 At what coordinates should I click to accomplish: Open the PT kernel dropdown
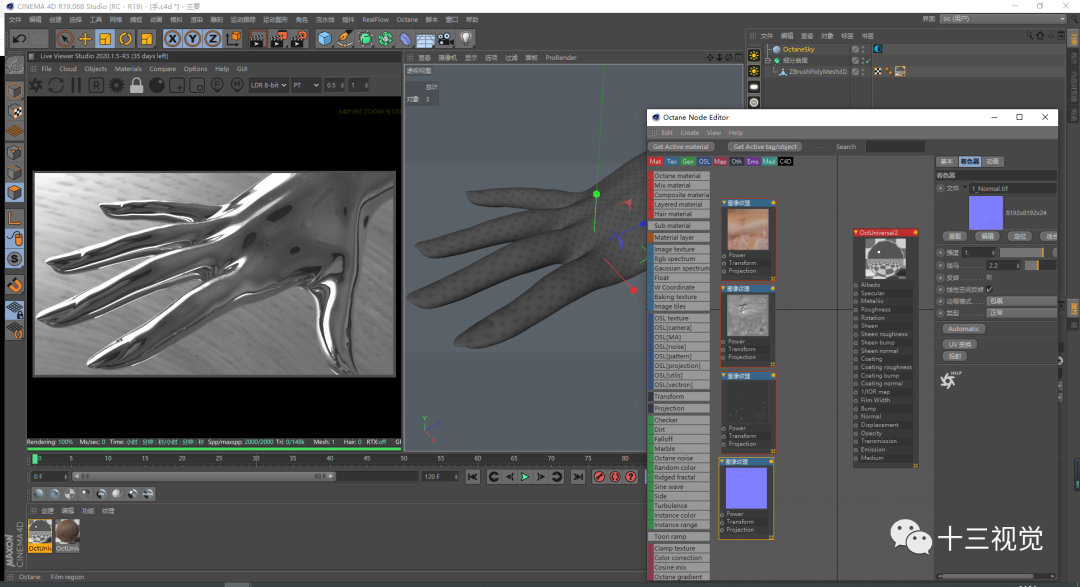coord(306,85)
